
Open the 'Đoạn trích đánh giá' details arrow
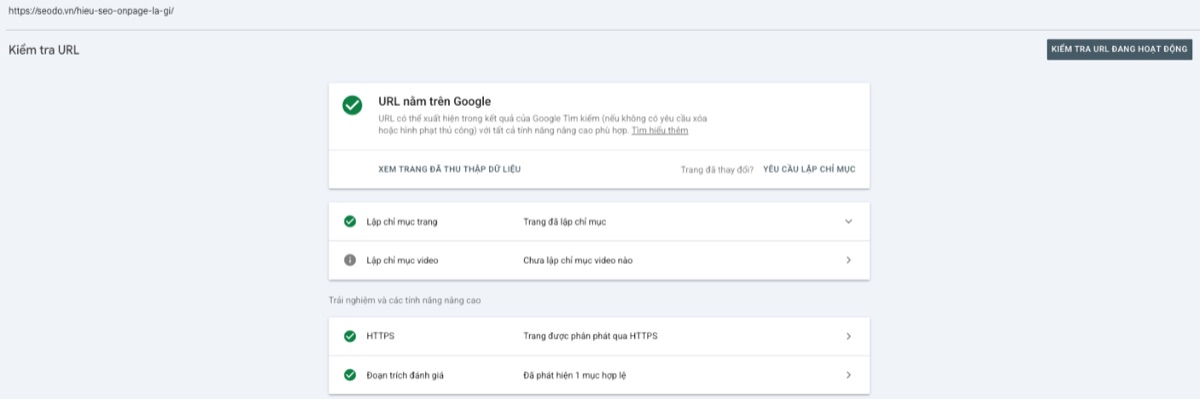pyautogui.click(x=848, y=375)
